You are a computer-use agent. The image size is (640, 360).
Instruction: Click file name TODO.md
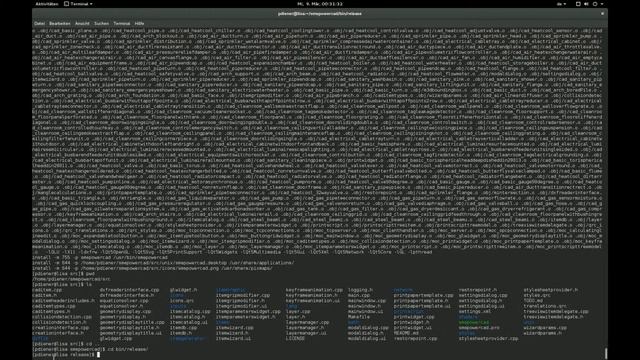click(533, 300)
